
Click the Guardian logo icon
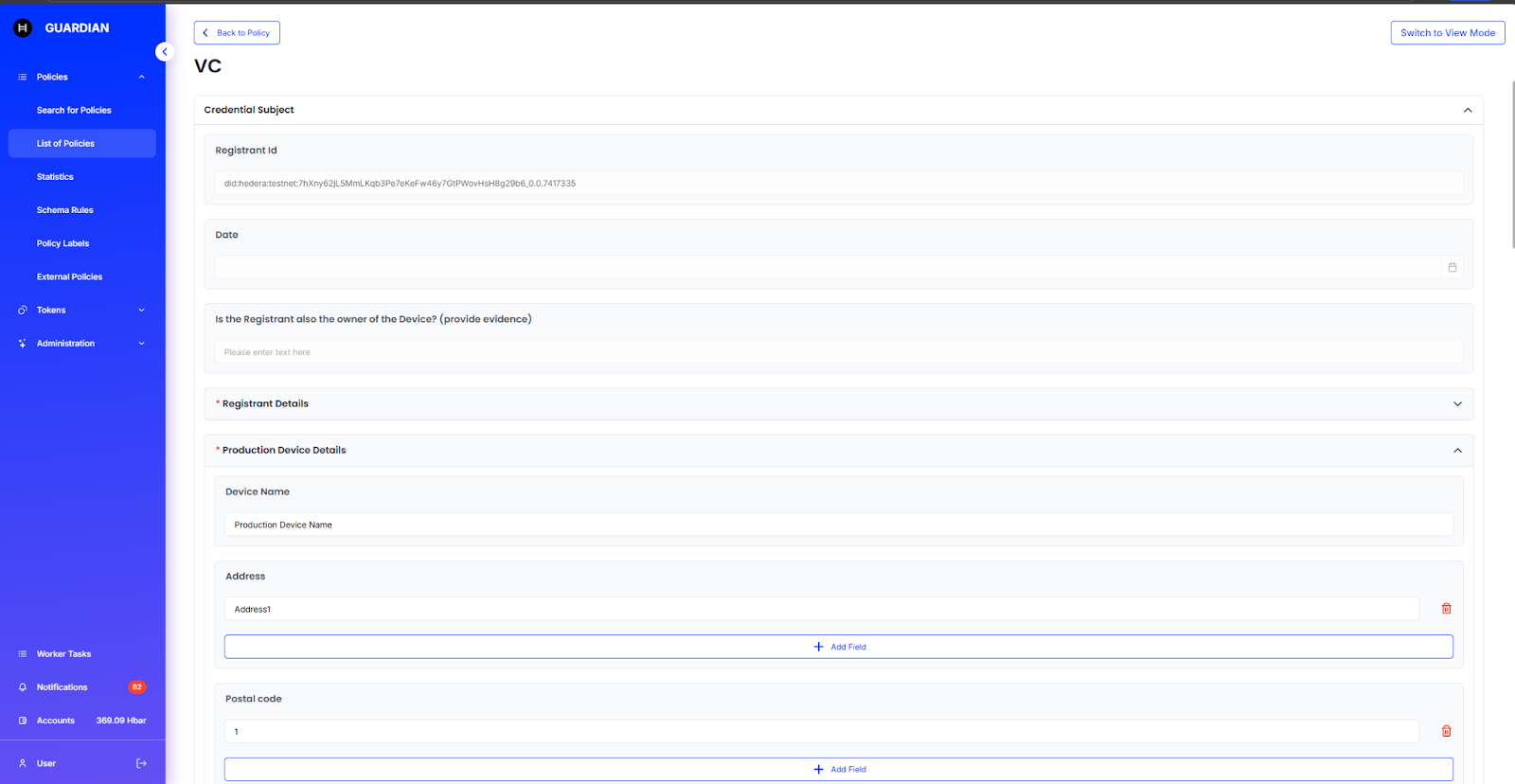(x=23, y=28)
